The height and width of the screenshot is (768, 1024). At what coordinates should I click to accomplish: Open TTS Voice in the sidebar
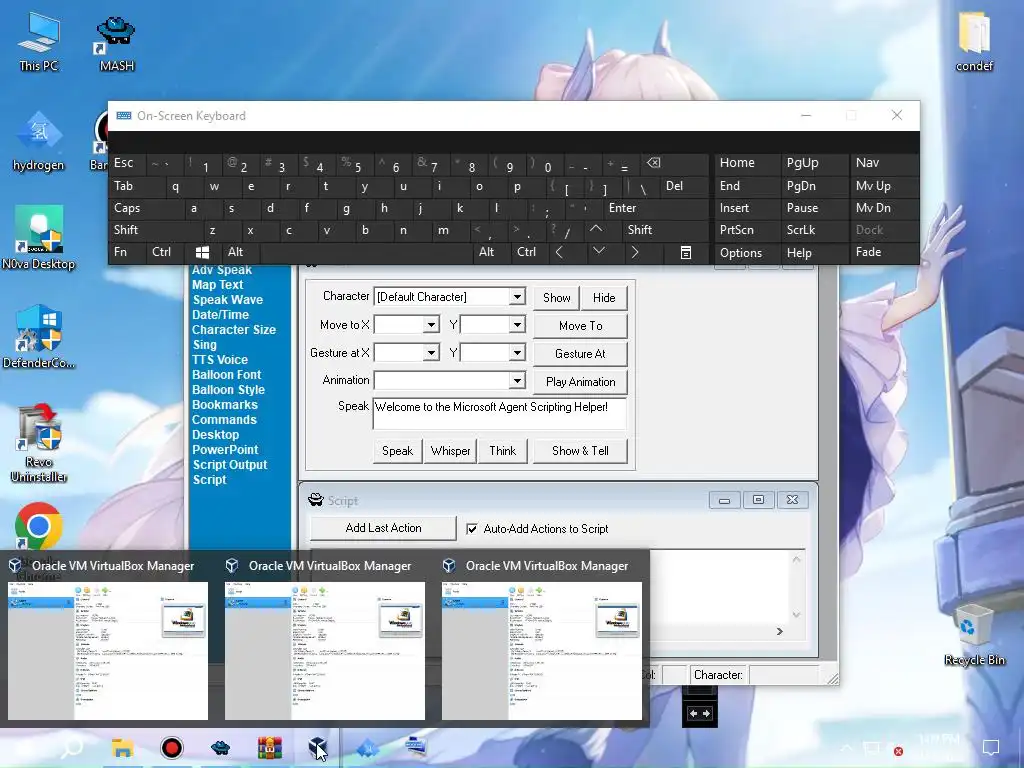220,360
